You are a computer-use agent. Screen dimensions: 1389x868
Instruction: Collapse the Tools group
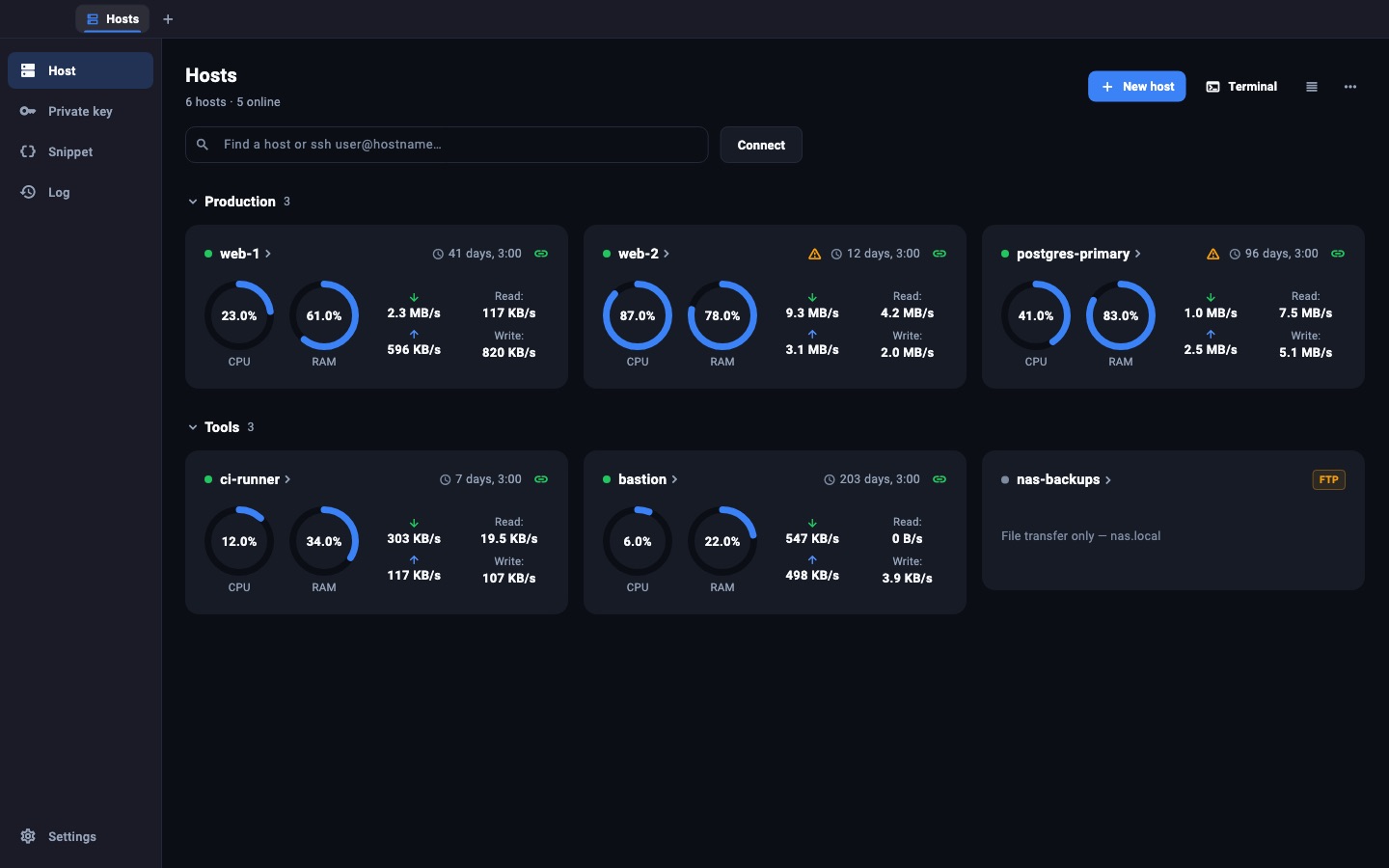193,427
